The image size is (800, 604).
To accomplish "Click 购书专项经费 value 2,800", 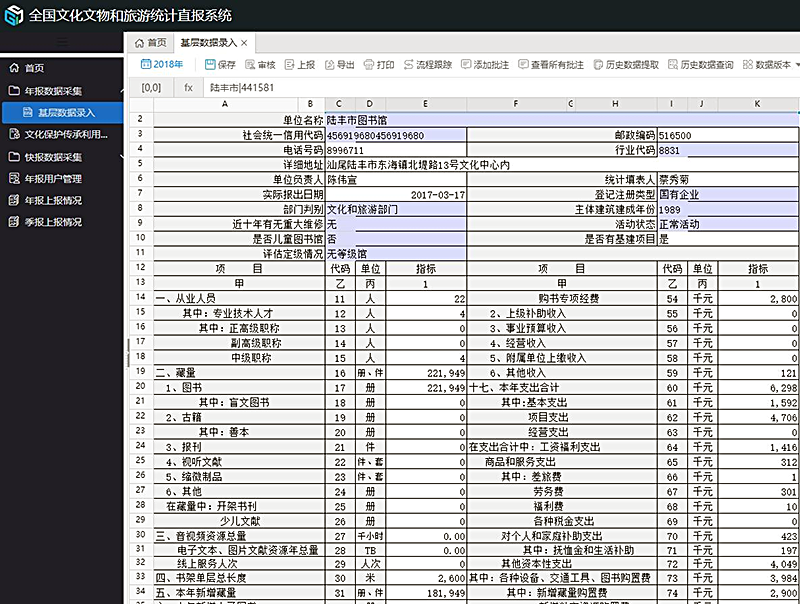I will 758,298.
